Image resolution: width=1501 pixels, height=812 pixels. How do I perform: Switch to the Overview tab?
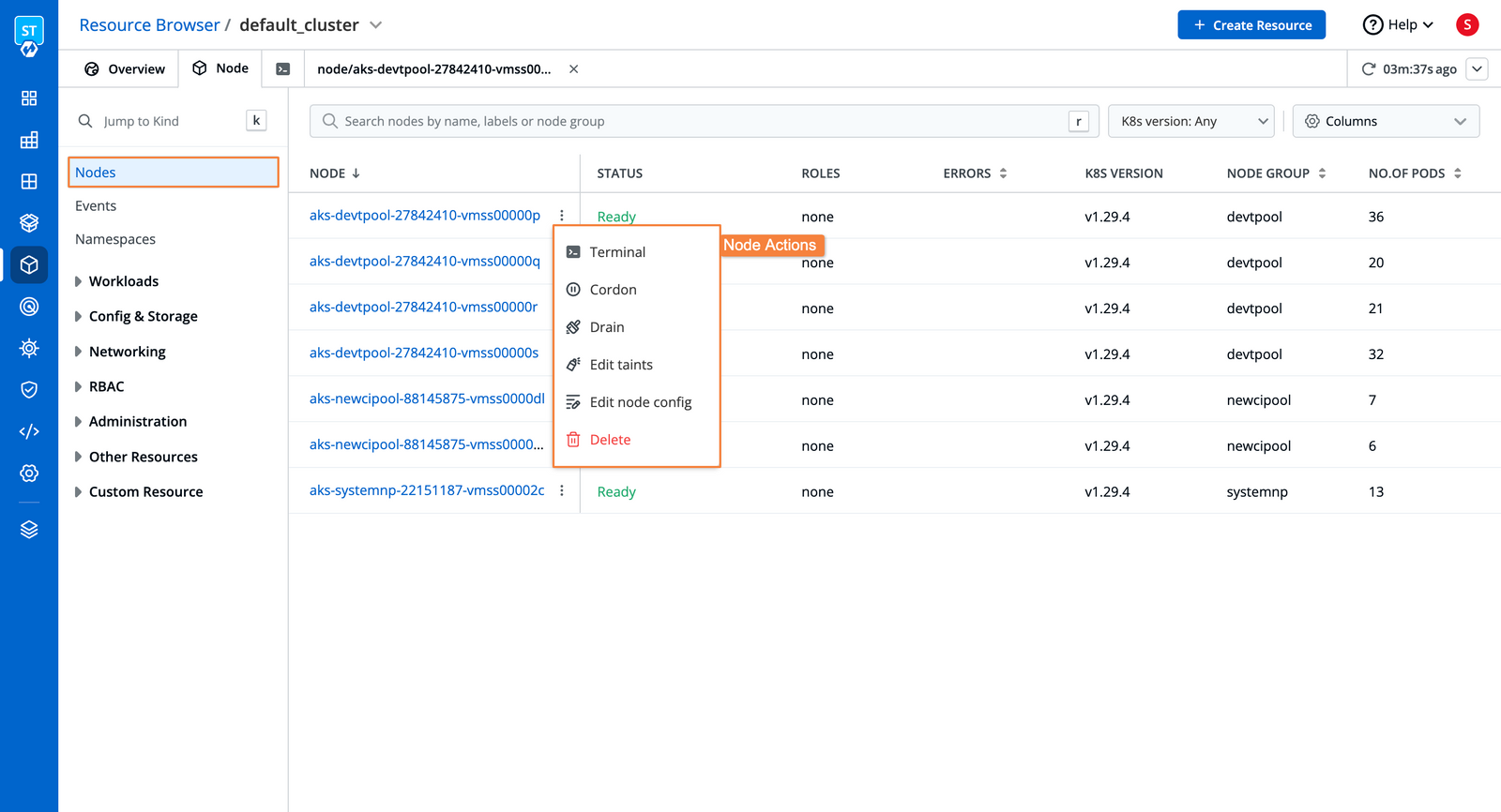125,69
